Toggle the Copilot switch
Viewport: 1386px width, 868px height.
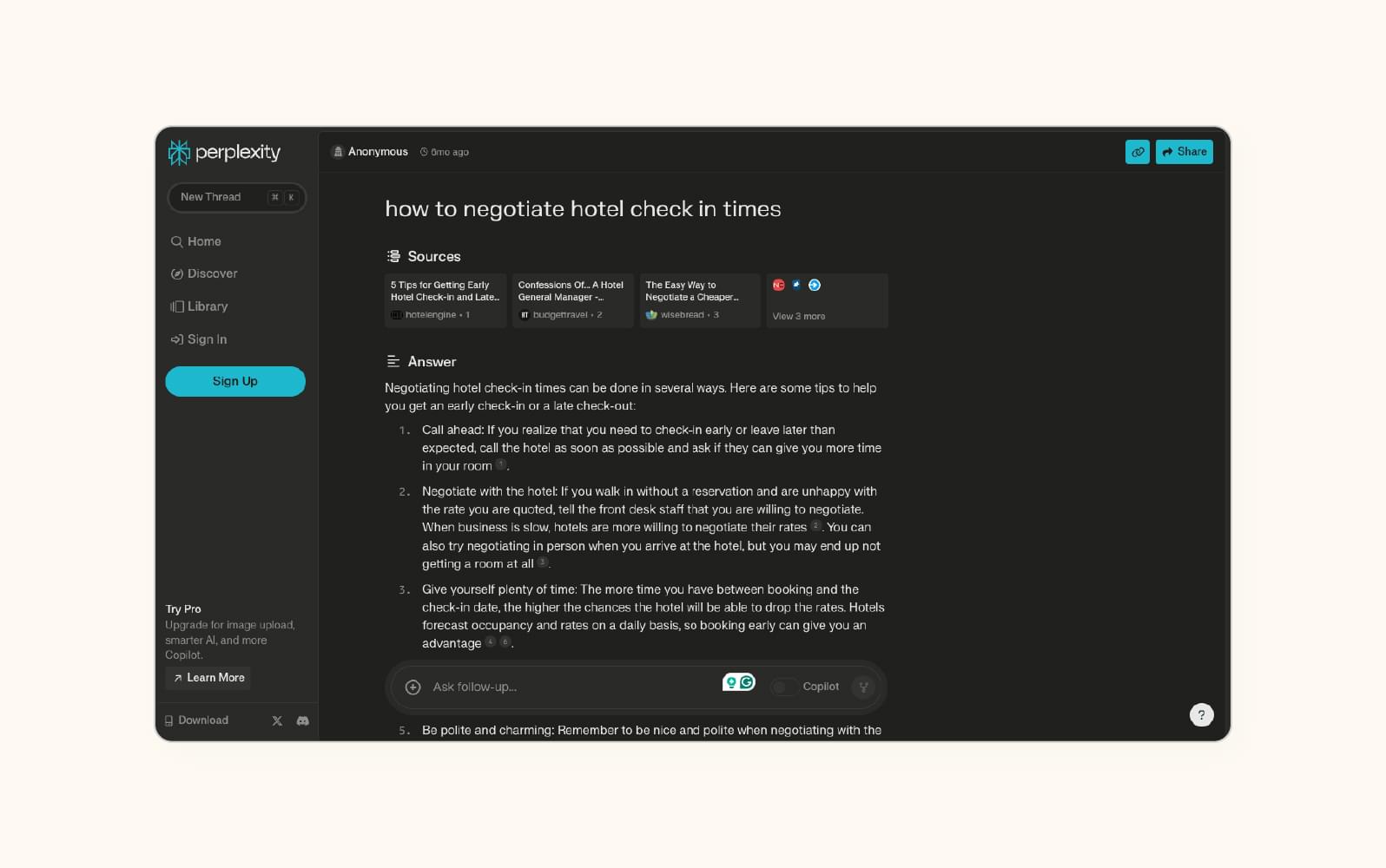(x=783, y=687)
